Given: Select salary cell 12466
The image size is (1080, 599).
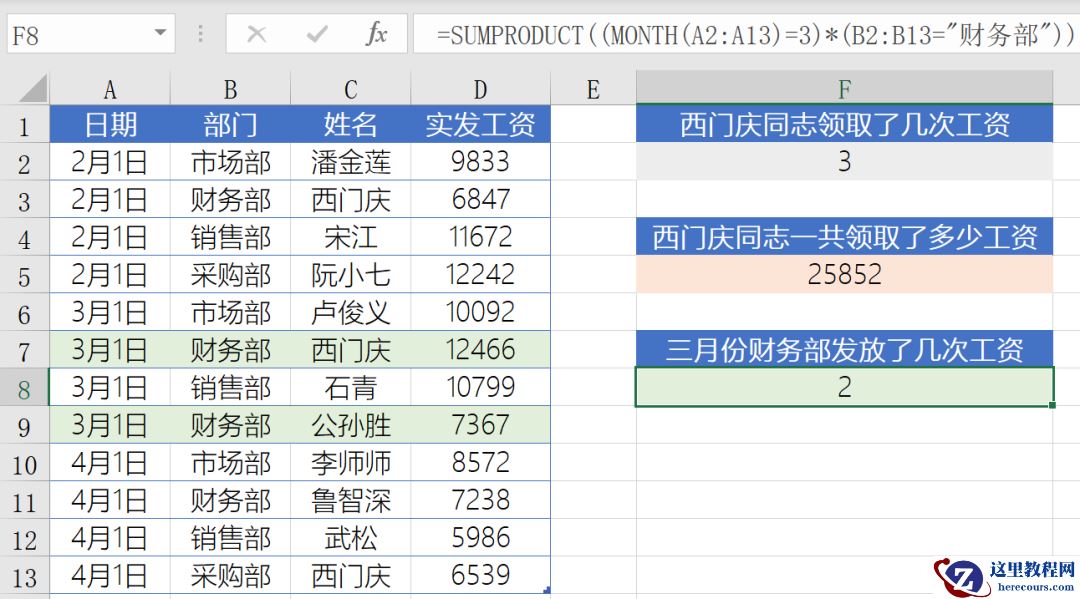Looking at the screenshot, I should [480, 350].
